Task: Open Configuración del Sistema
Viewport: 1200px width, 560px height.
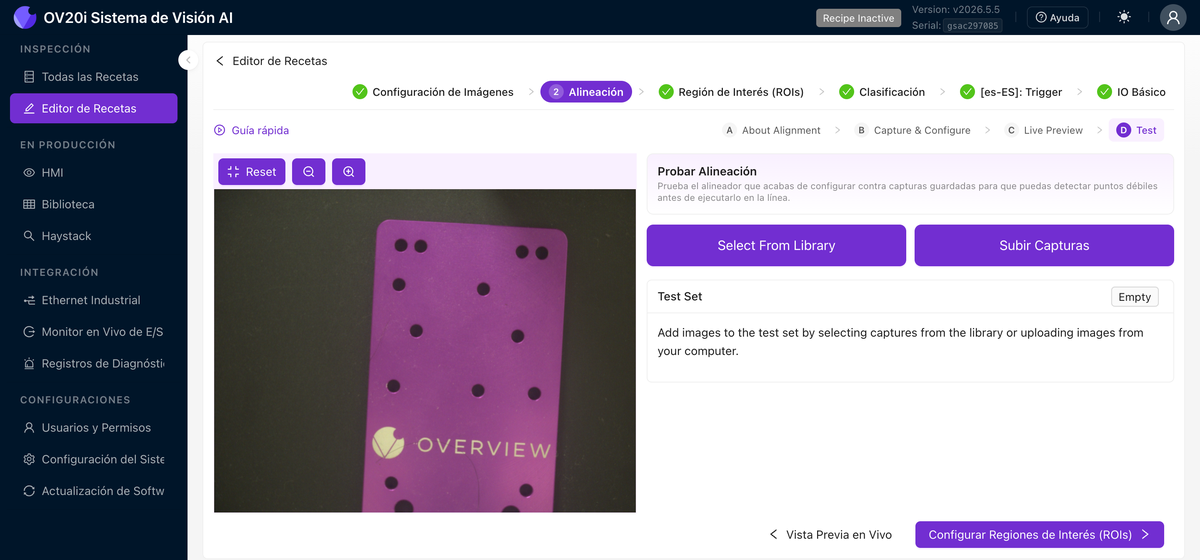Action: coord(94,460)
